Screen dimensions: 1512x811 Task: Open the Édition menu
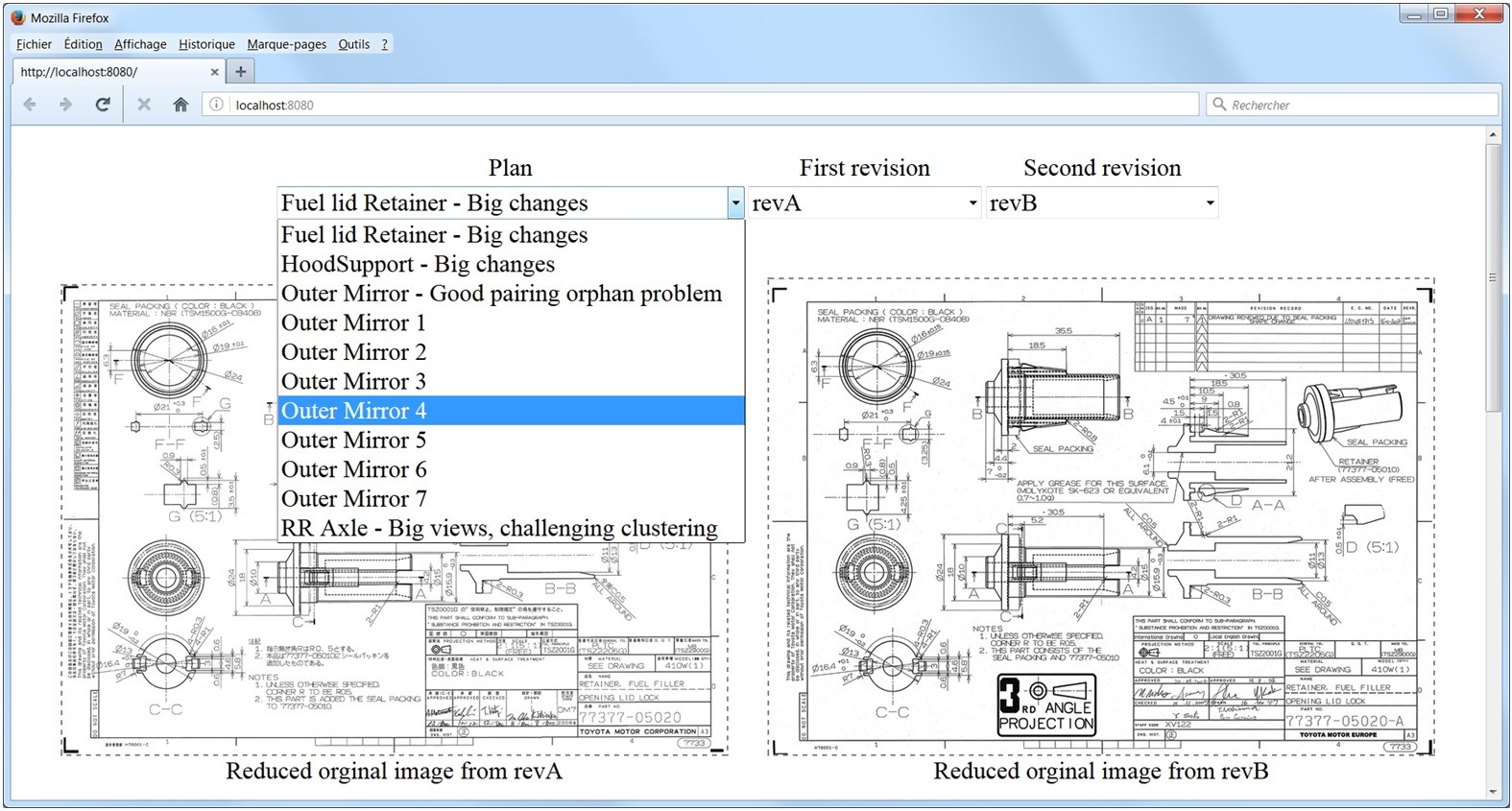click(84, 44)
